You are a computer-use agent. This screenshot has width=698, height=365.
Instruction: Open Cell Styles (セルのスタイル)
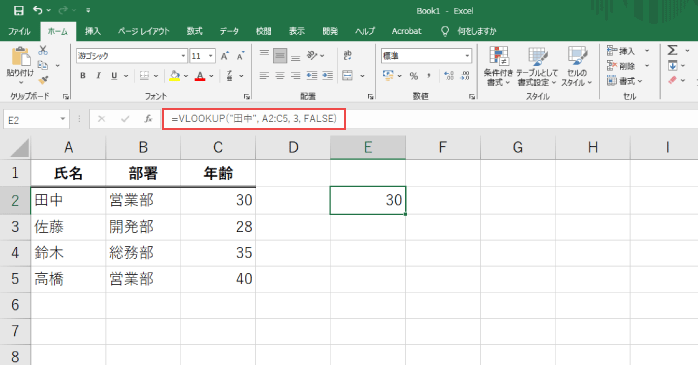click(577, 66)
